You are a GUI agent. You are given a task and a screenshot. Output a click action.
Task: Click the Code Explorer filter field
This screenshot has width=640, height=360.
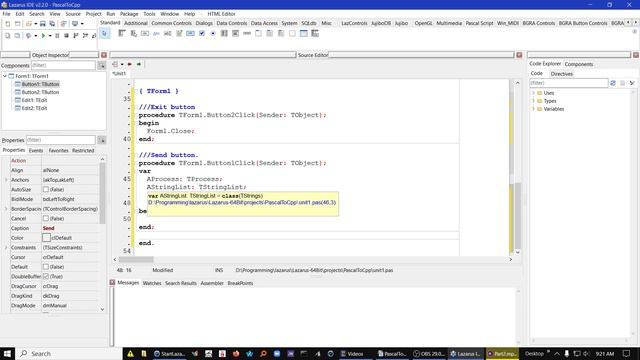tap(569, 83)
